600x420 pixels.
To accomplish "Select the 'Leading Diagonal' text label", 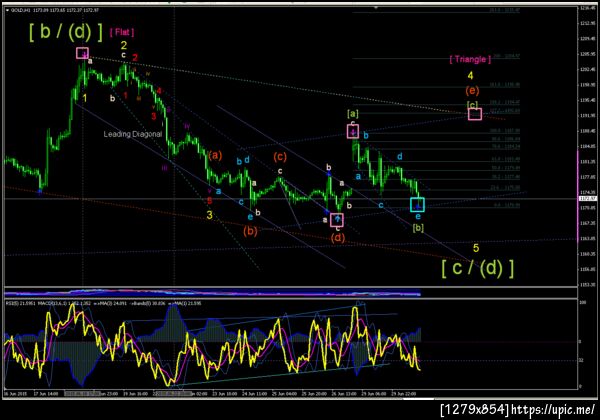I will [133, 134].
